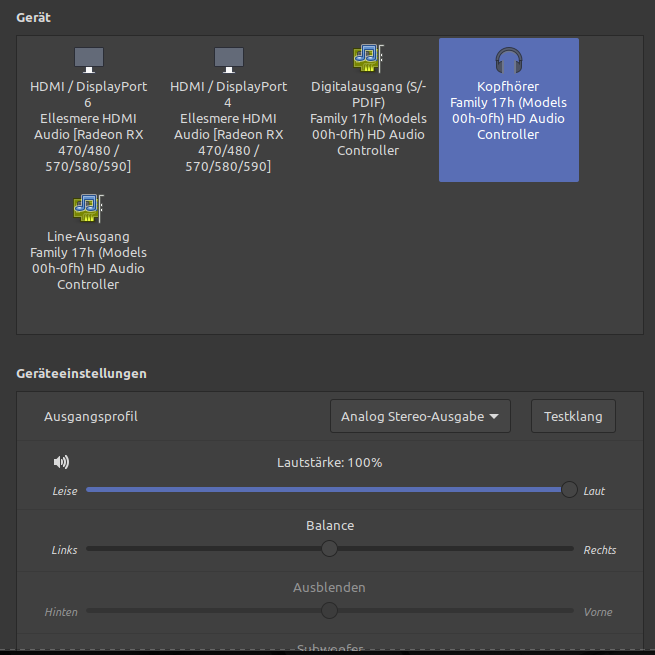Click the Kopfhörer headphones icon
The image size is (655, 655).
(x=508, y=61)
